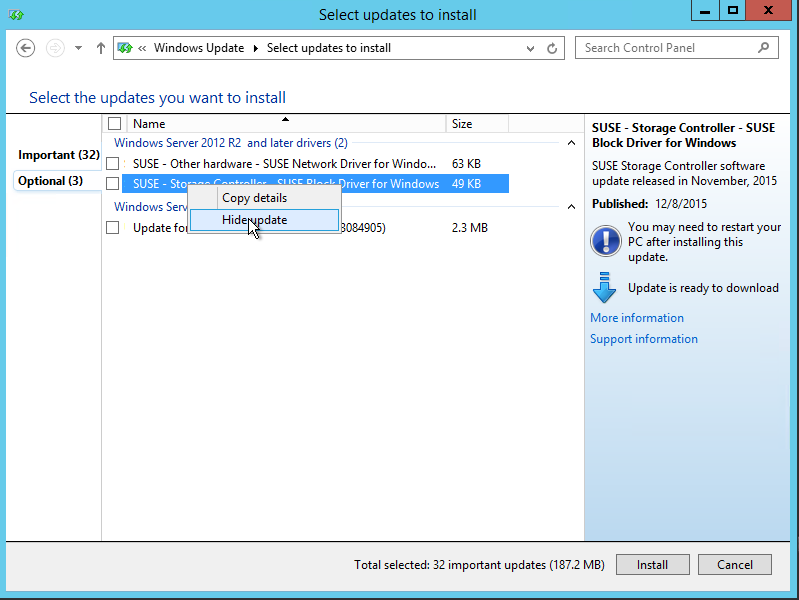Viewport: 799px width, 600px height.
Task: Check the SUSE Block Driver update
Action: click(x=113, y=184)
